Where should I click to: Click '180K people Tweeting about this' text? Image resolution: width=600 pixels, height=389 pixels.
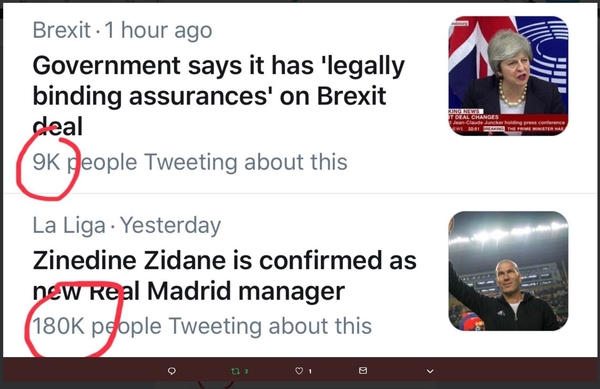(x=202, y=326)
